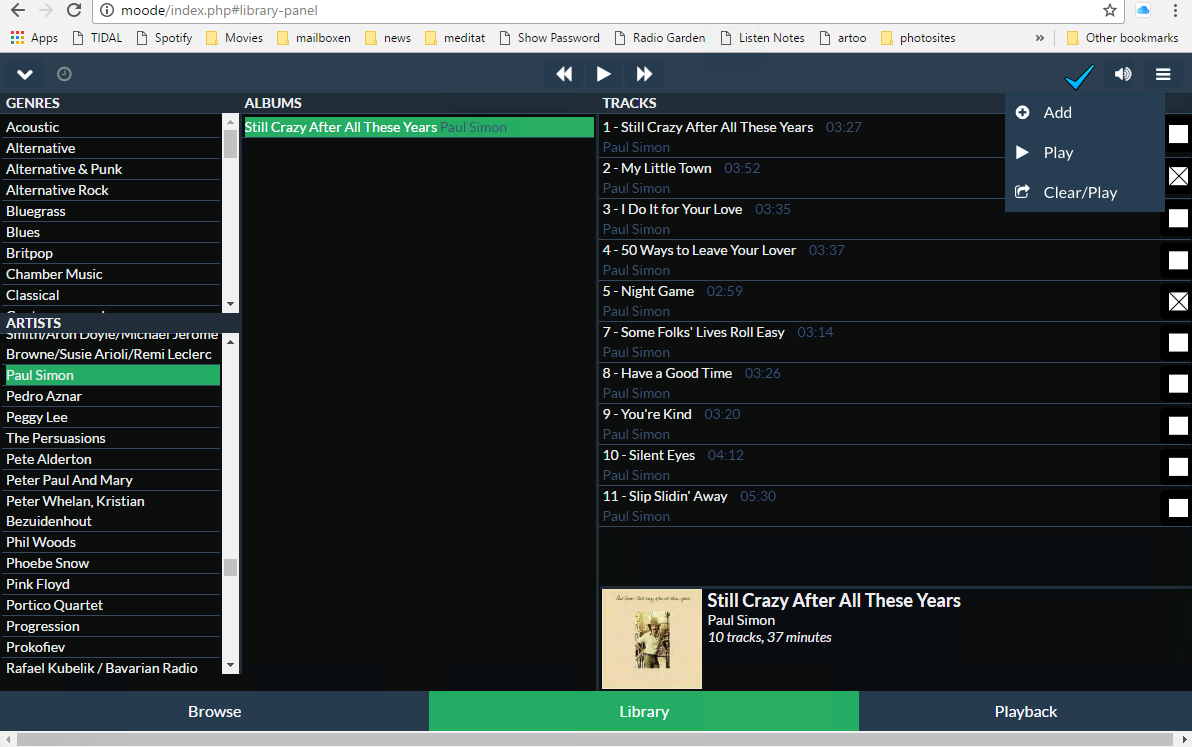Select the Bluegrass genre

click(113, 211)
